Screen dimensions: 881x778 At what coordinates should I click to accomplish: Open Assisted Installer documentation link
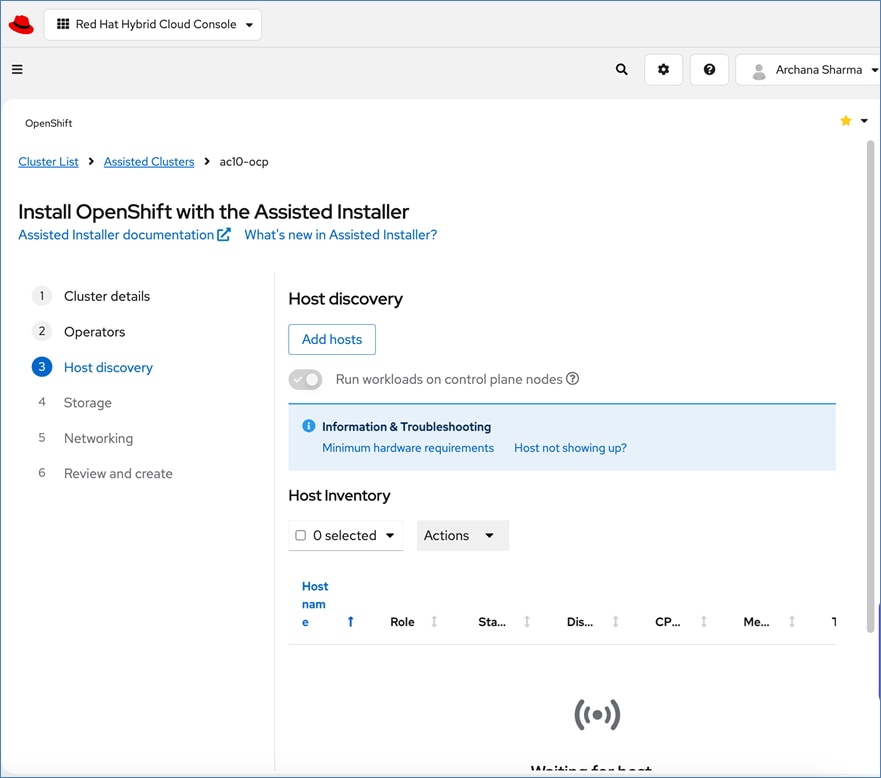point(124,235)
